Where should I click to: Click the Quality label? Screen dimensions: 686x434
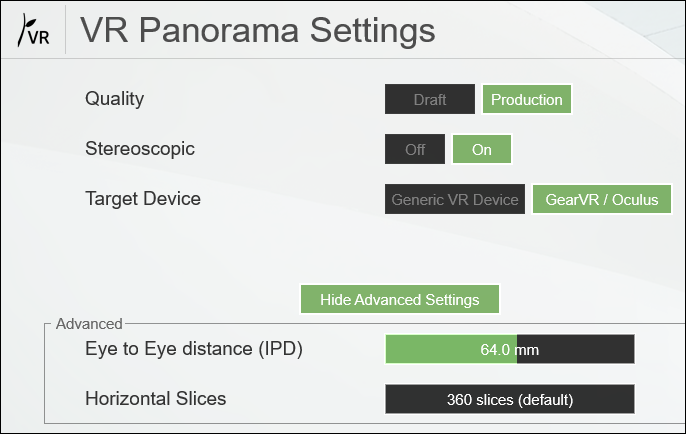pos(115,99)
